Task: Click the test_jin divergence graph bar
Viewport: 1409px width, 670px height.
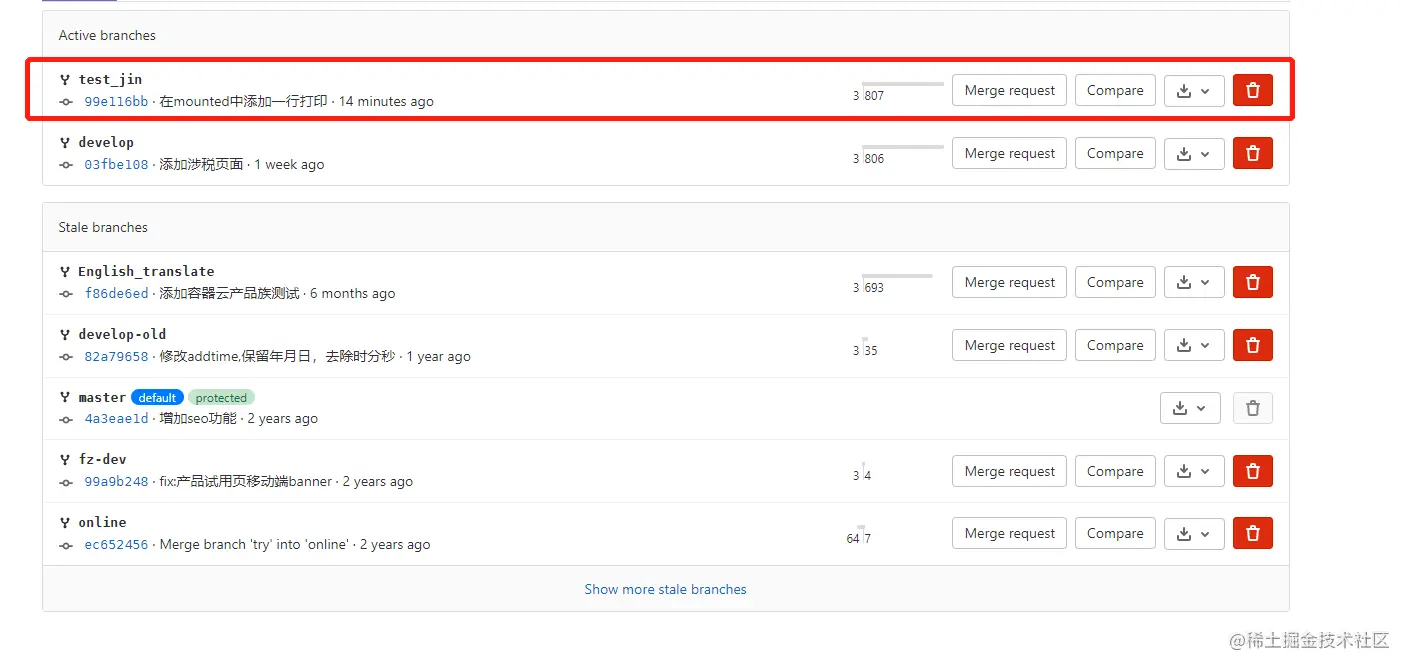Action: click(x=901, y=85)
